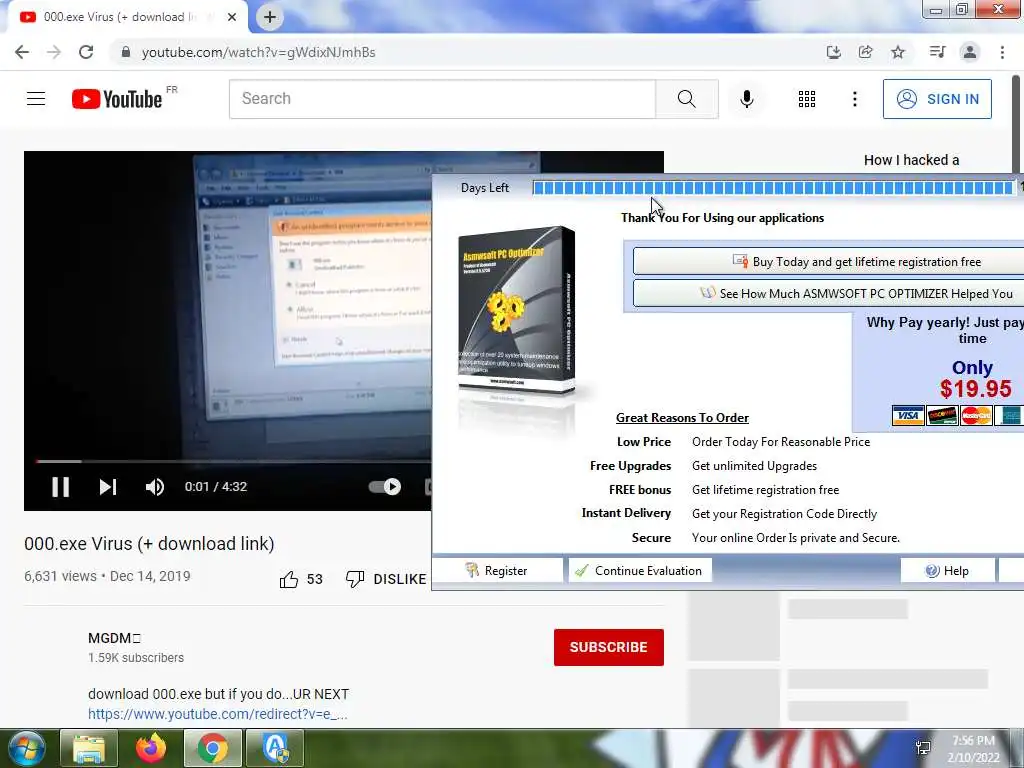
Task: Go to YouTube home via logo
Action: tap(117, 99)
